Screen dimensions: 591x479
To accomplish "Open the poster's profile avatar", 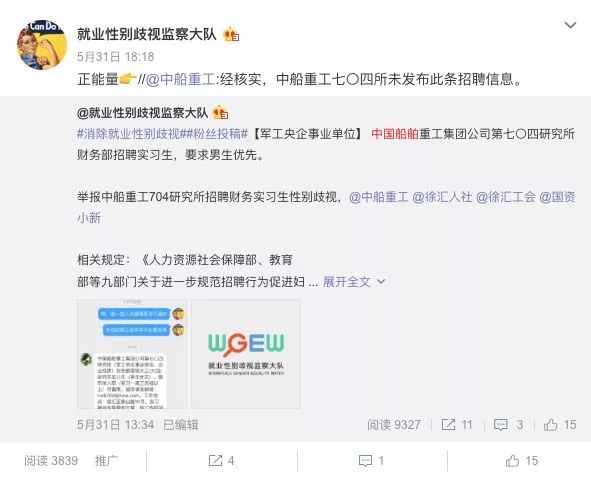I will pos(42,45).
